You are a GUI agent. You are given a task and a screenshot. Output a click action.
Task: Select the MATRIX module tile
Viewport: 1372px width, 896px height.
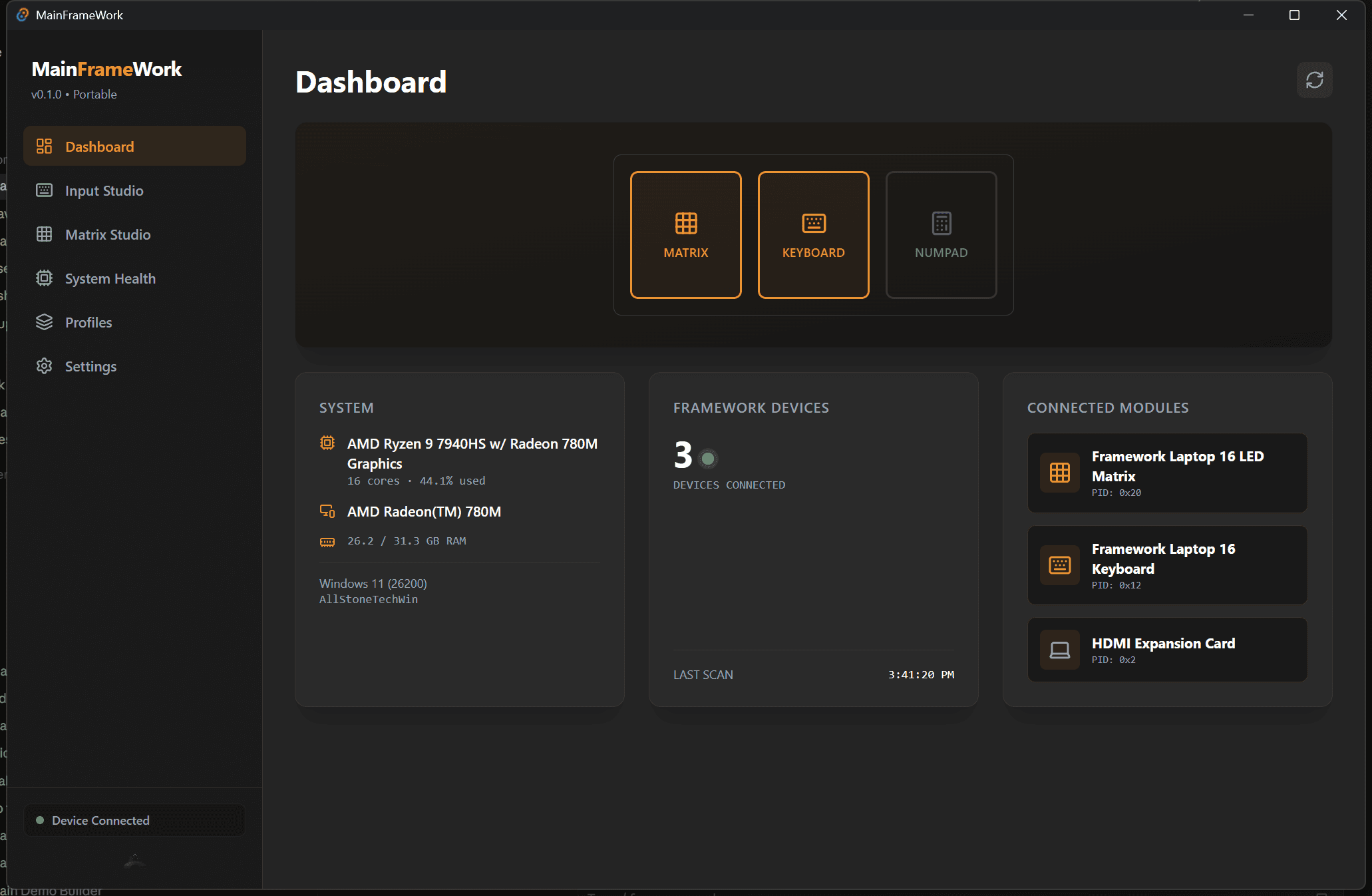[686, 235]
